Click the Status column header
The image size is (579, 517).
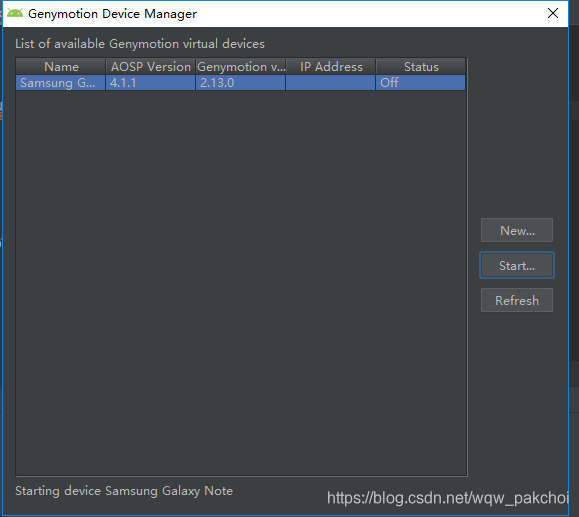(421, 67)
